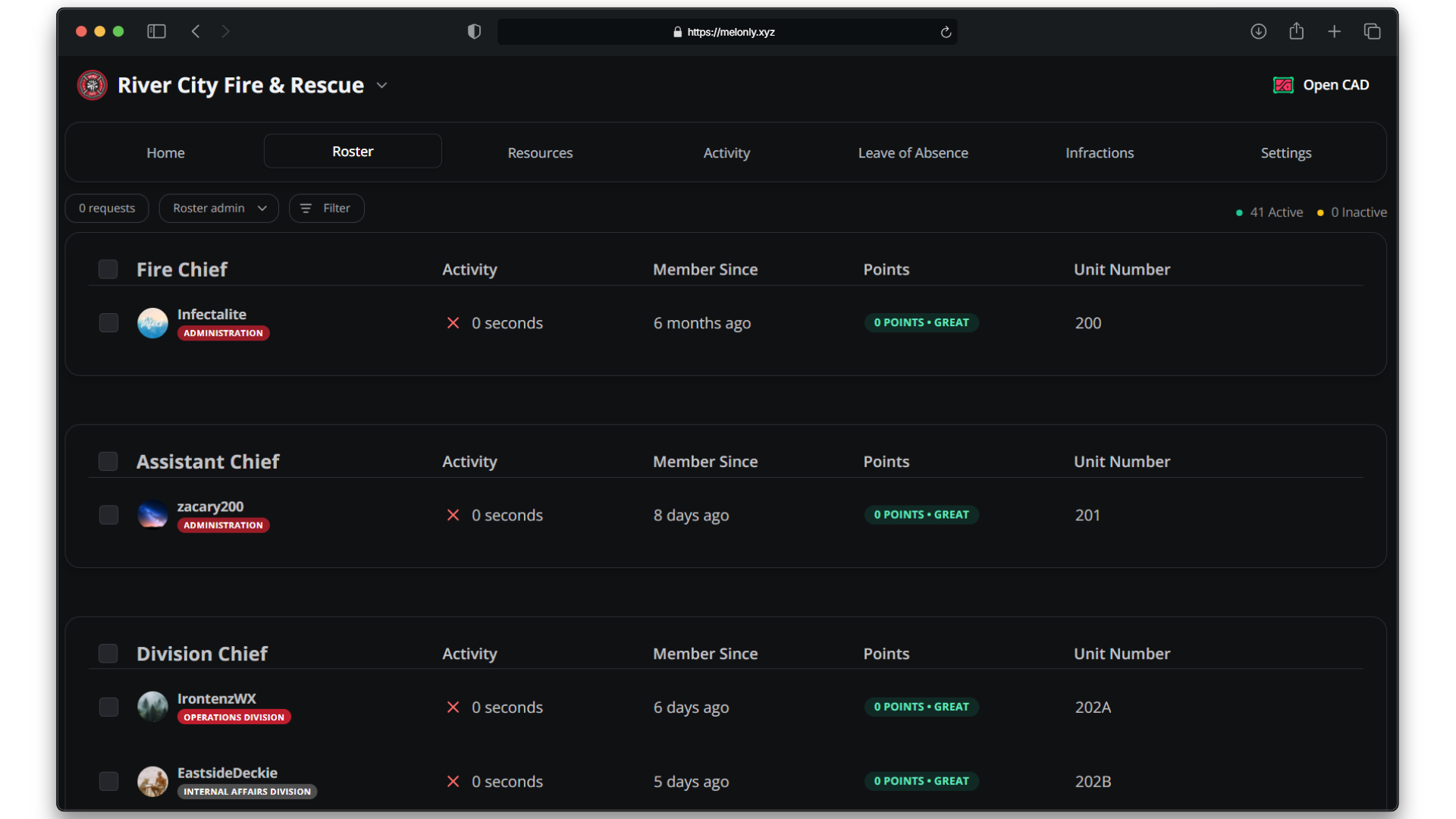Click EastsideDeckie's 0 Points Great badge

pyautogui.click(x=921, y=780)
